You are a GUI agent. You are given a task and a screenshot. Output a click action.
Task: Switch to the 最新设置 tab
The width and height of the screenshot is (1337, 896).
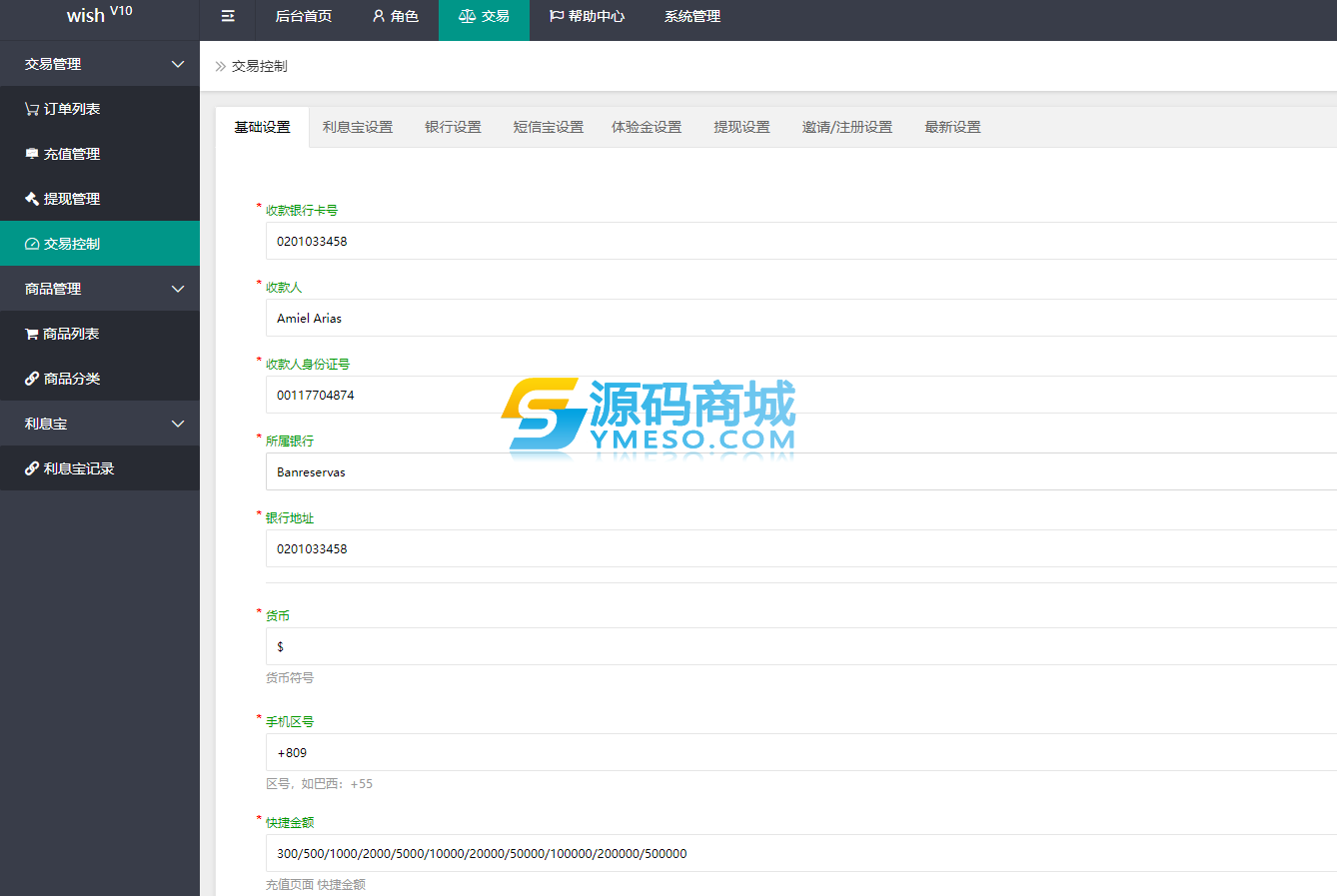coord(953,127)
